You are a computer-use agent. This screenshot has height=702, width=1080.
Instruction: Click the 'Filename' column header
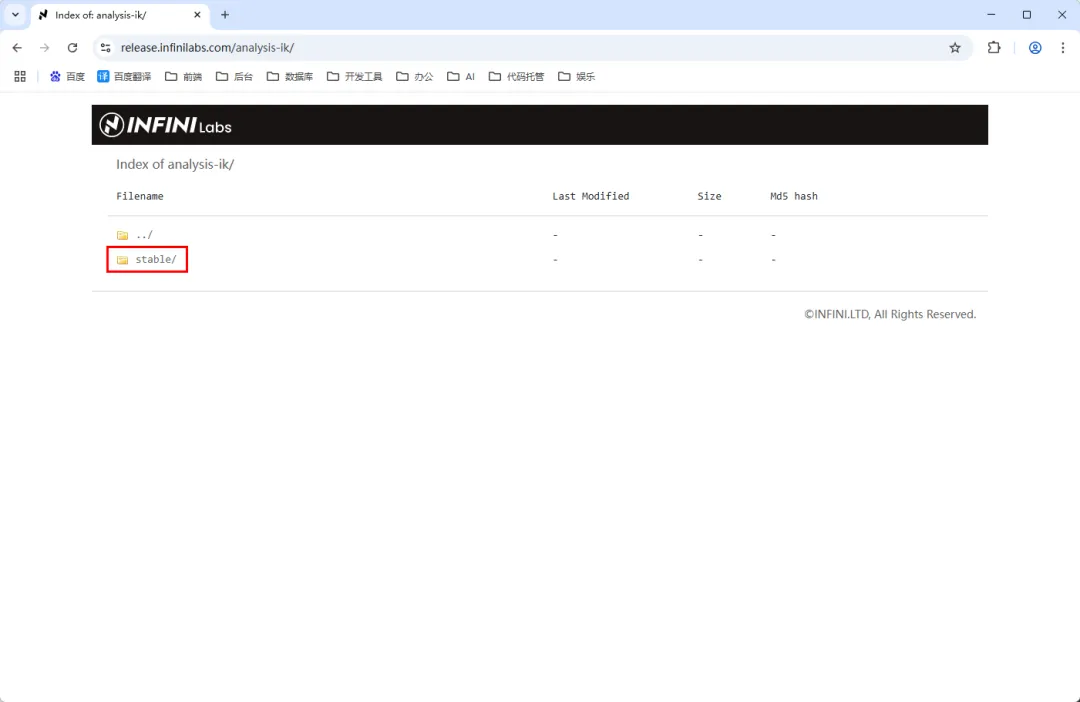140,196
